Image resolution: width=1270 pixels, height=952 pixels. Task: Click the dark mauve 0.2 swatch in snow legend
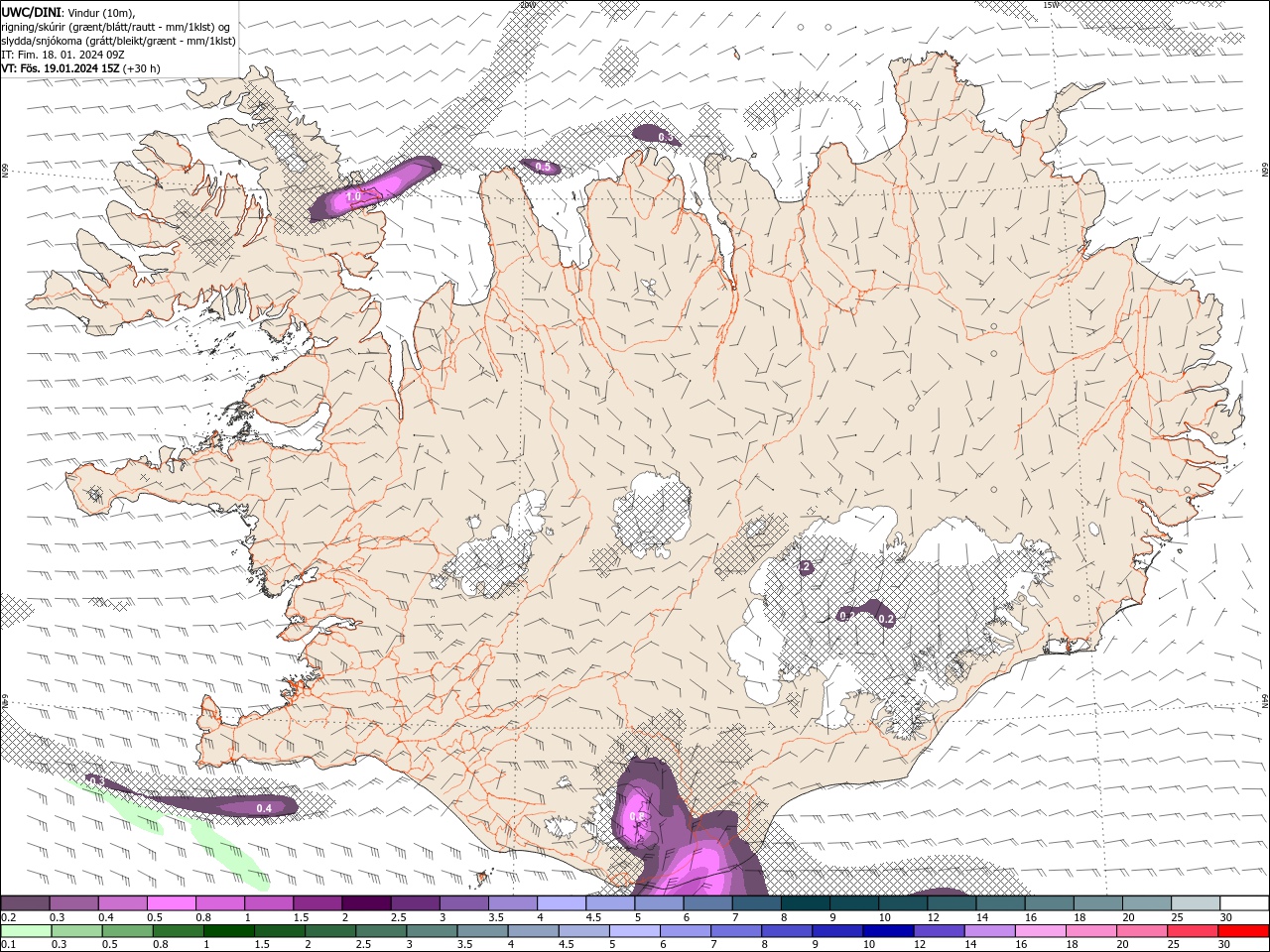25,903
